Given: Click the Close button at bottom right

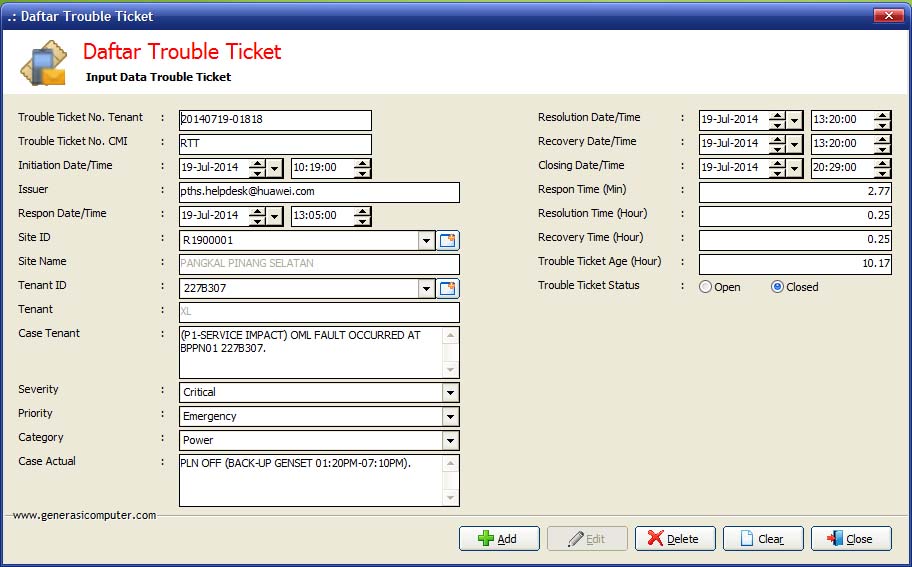Looking at the screenshot, I should click(850, 539).
